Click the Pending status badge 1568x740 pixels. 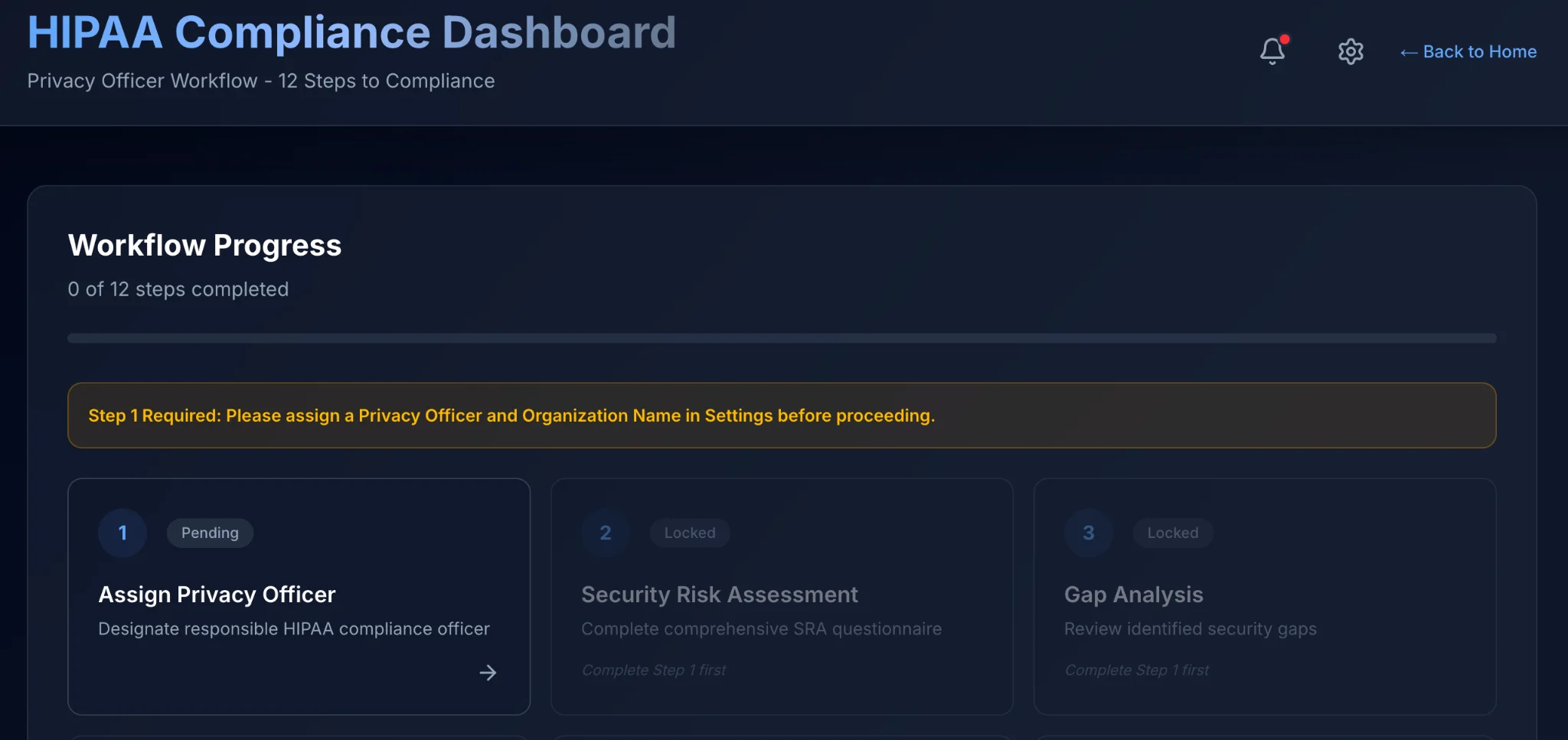tap(210, 533)
